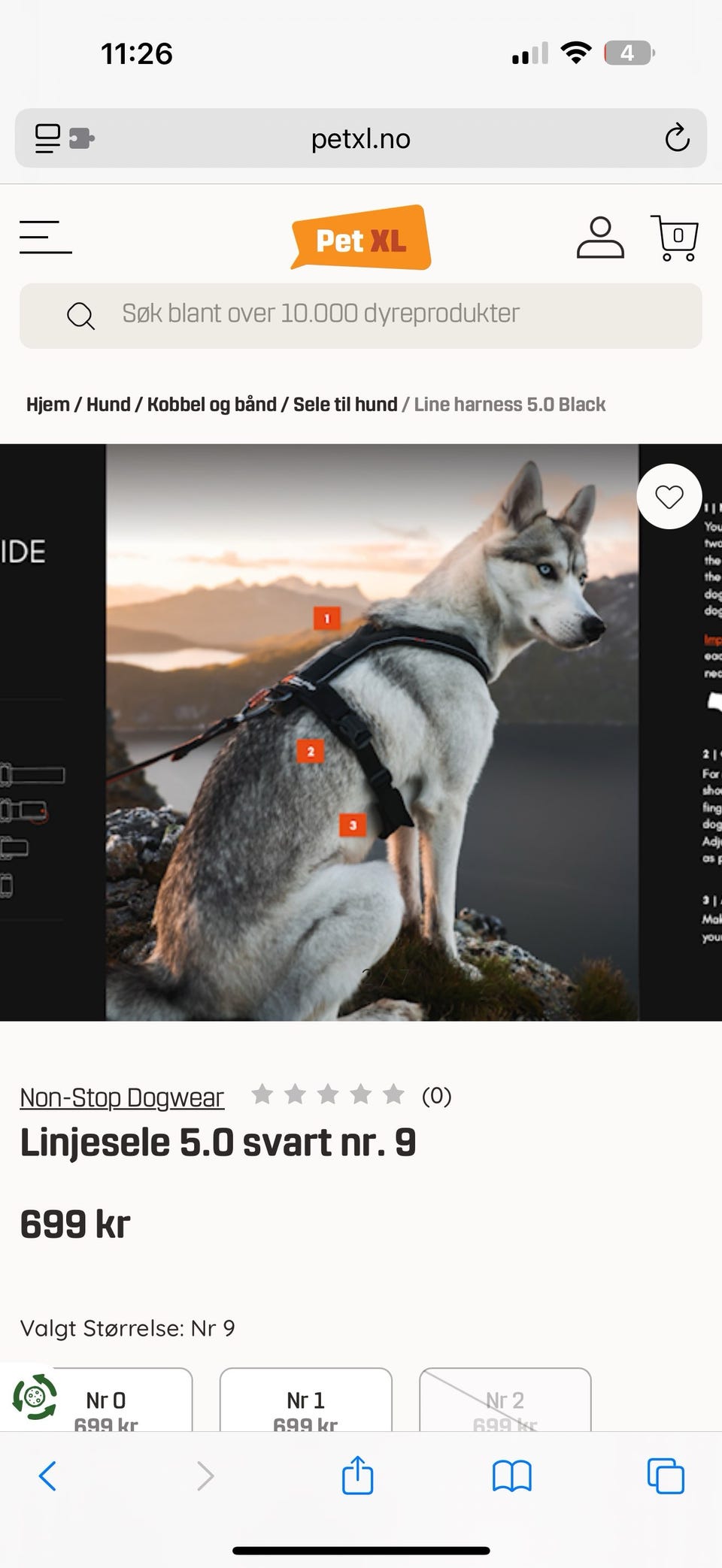
Task: Show open Safari tabs
Action: coord(666,1476)
